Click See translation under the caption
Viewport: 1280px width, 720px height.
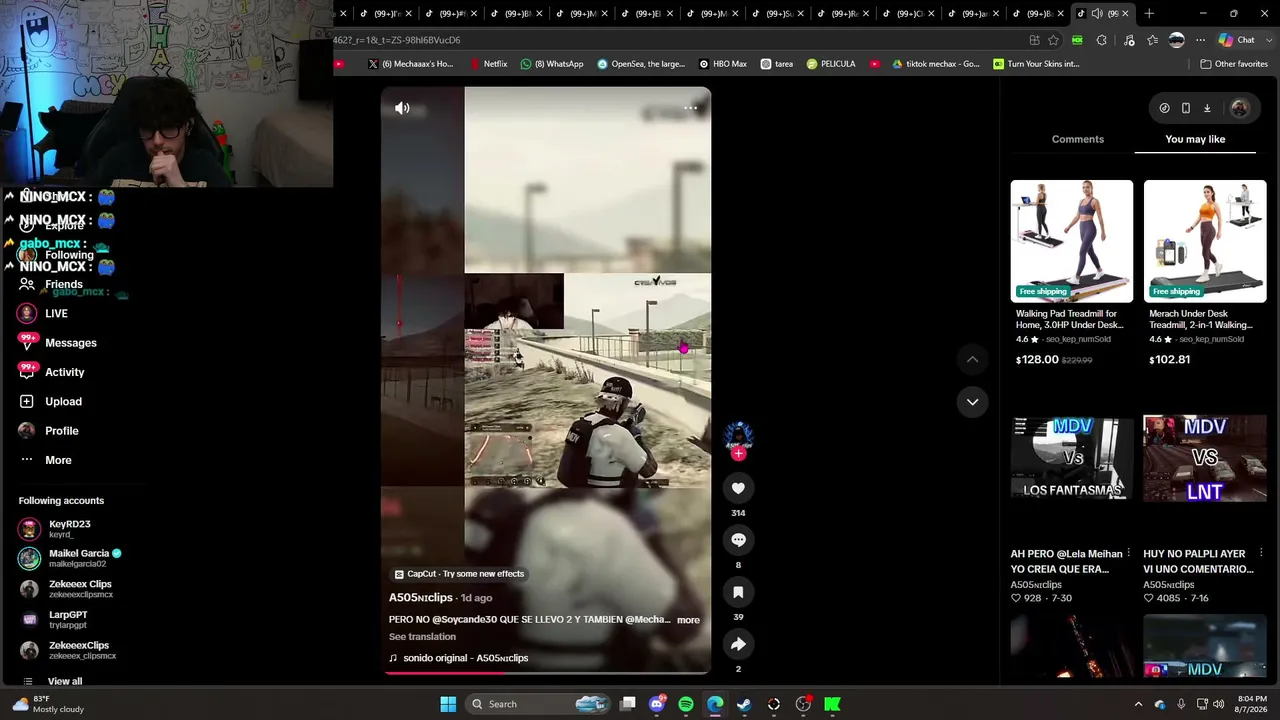point(422,637)
